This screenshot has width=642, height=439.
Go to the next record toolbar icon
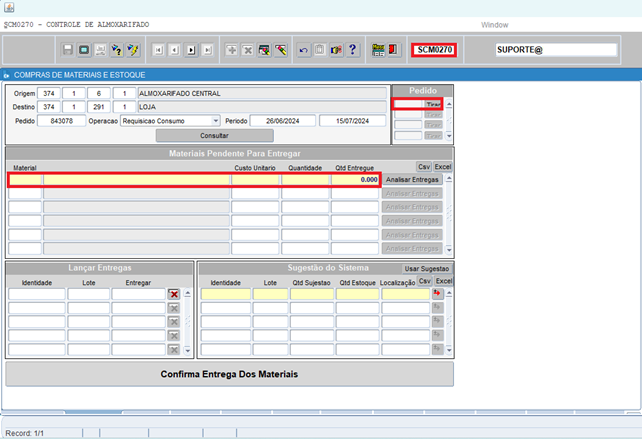tap(191, 50)
